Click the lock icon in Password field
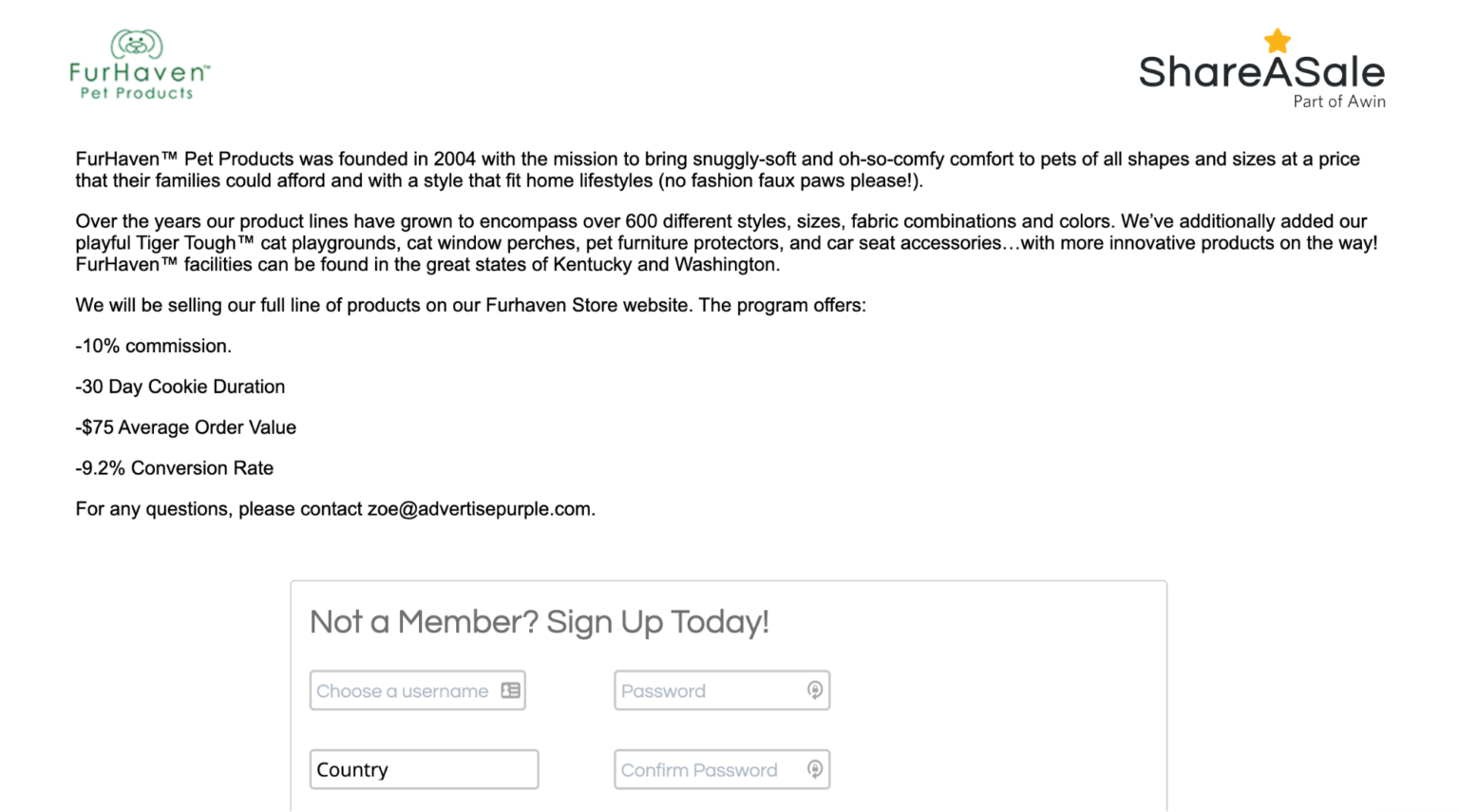Image resolution: width=1459 pixels, height=812 pixels. pos(814,690)
